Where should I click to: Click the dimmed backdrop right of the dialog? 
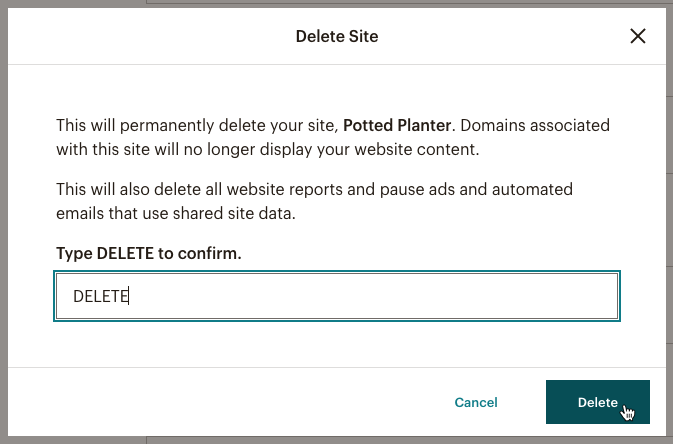click(x=670, y=222)
